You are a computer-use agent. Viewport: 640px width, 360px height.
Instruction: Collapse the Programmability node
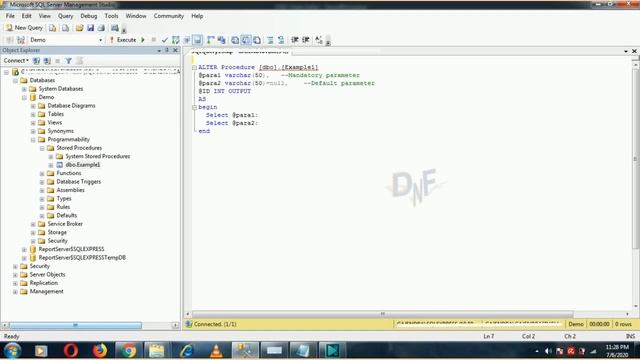[x=33, y=140]
